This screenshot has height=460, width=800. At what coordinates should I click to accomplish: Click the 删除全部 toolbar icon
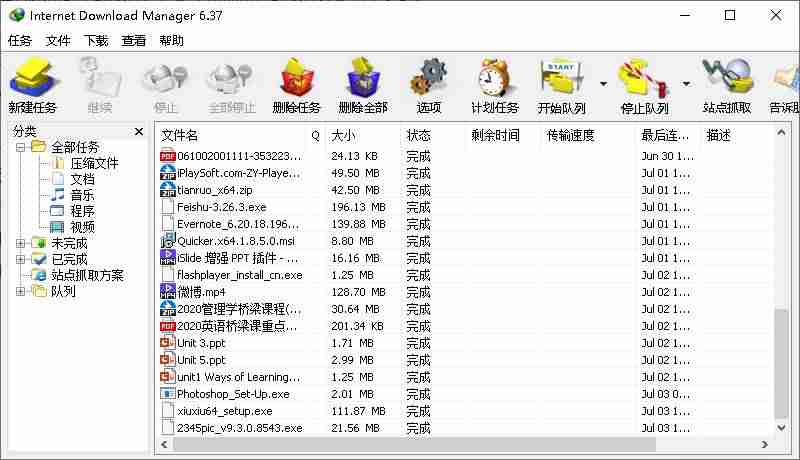(x=363, y=78)
